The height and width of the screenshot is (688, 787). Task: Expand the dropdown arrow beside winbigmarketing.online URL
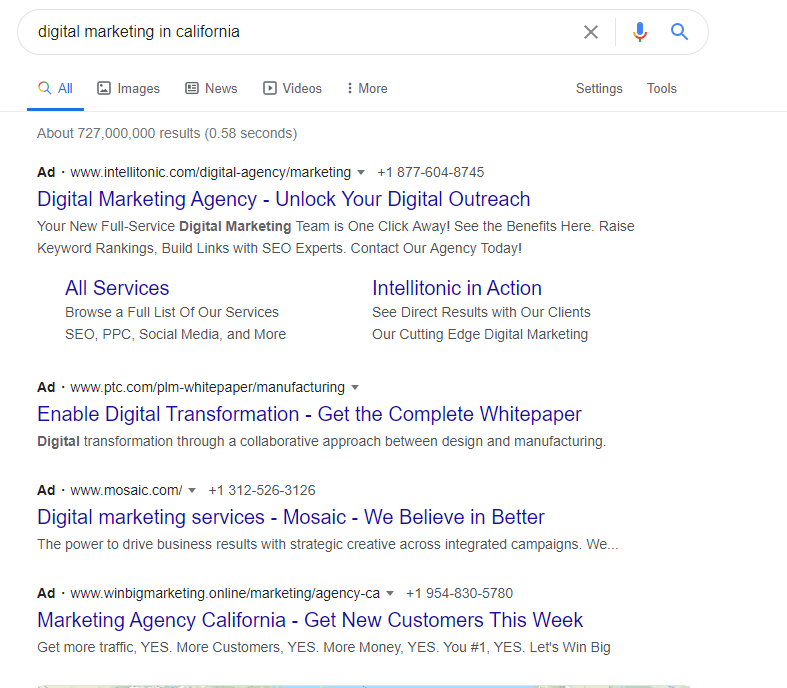click(389, 594)
